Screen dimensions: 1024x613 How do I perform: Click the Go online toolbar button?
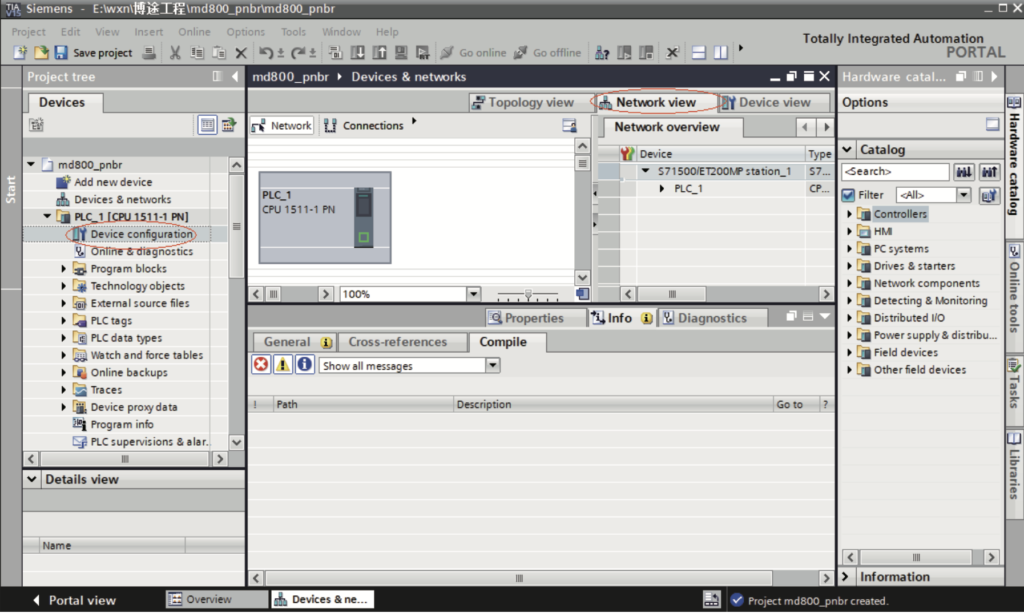(x=474, y=53)
